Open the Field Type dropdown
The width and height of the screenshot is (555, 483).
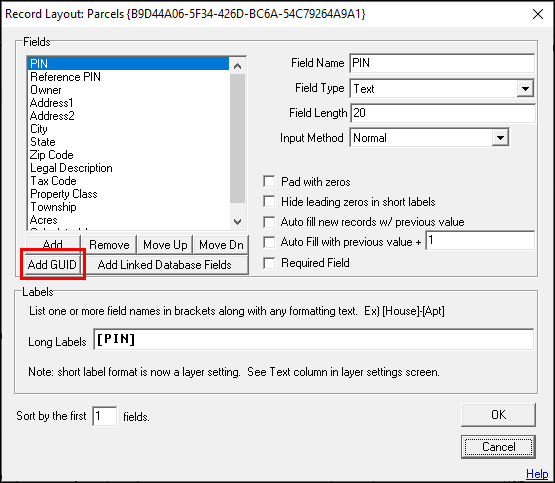tap(525, 88)
